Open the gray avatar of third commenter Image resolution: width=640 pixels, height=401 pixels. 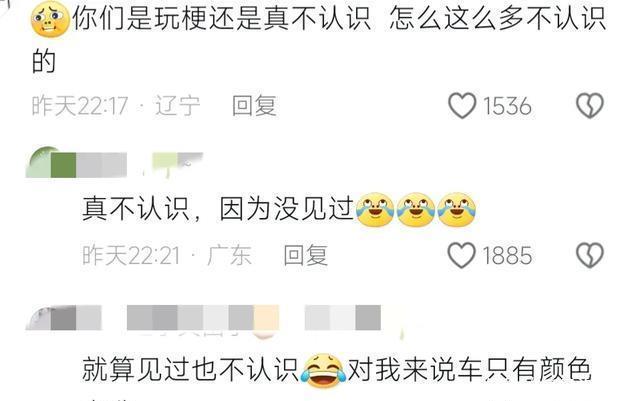click(x=38, y=319)
